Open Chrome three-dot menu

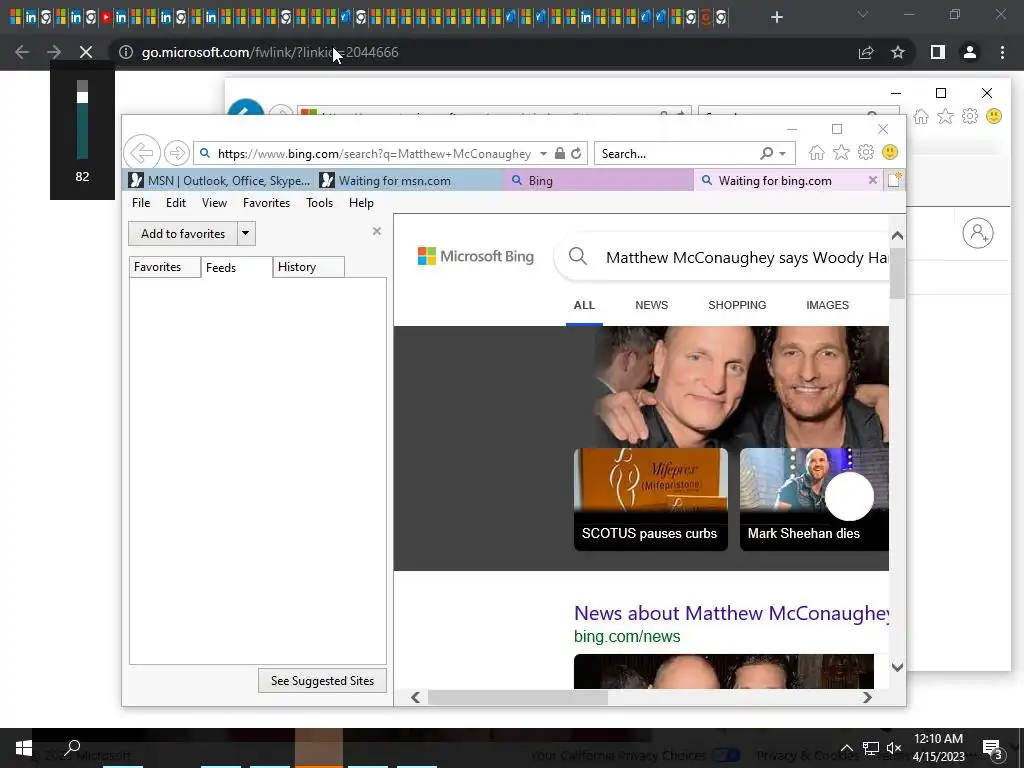[x=1002, y=52]
